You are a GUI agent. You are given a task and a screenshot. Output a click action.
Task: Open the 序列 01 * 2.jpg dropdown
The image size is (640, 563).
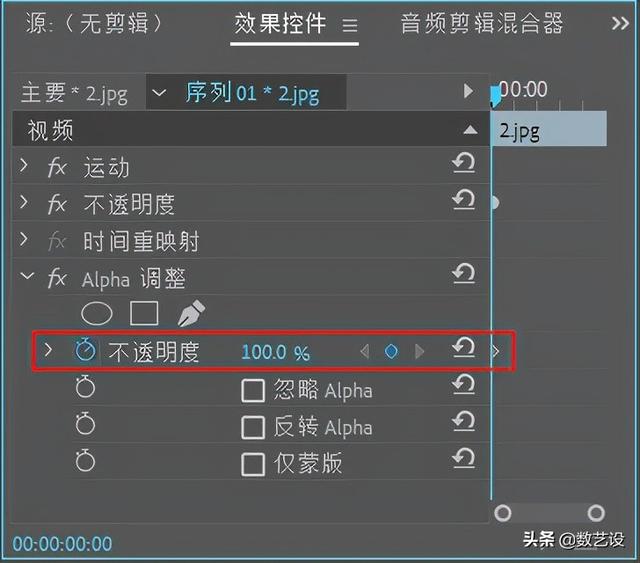(159, 94)
